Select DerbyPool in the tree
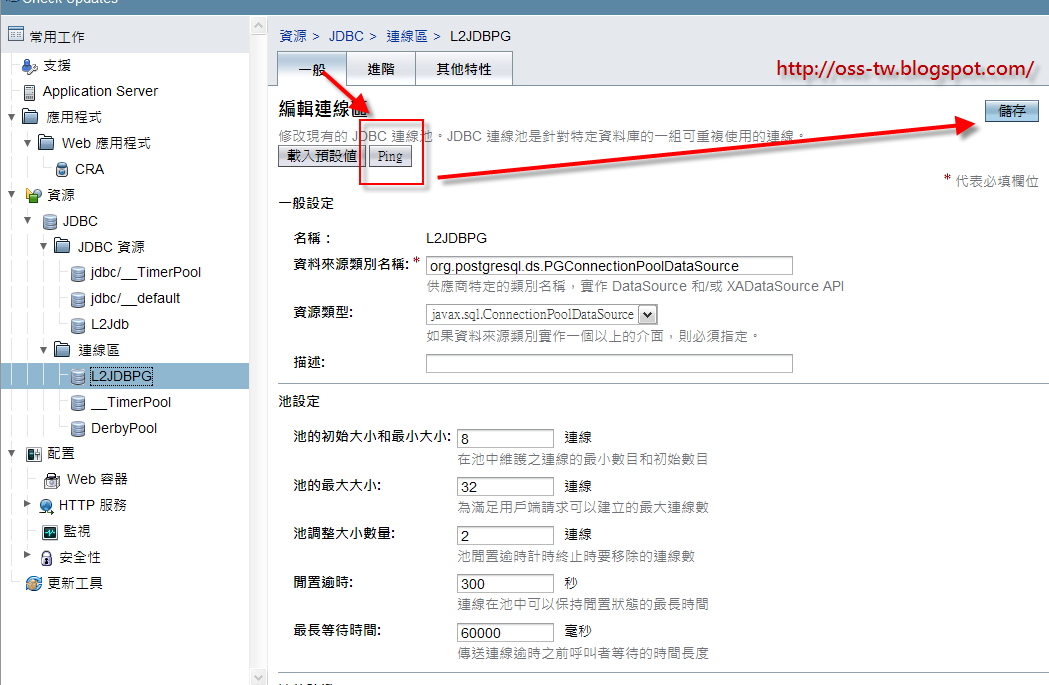The image size is (1049, 685). click(124, 429)
